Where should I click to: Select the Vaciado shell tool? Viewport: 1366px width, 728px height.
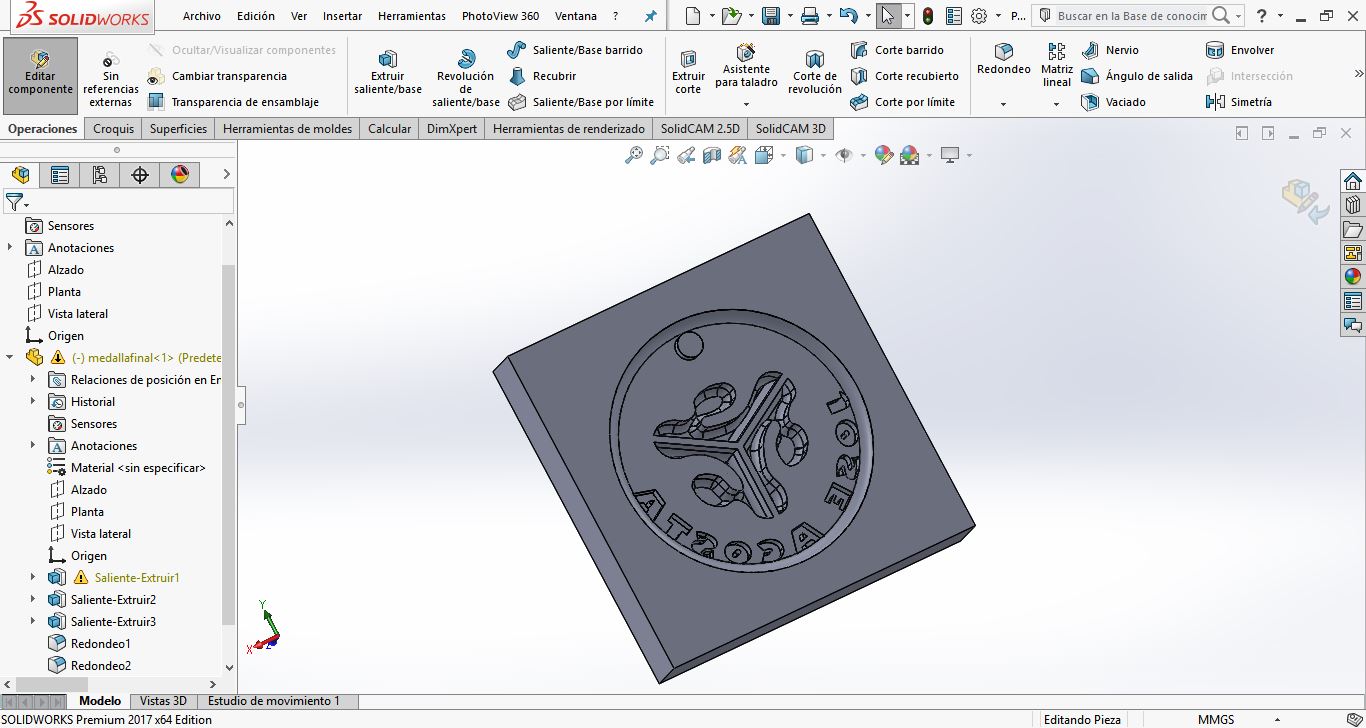coord(1113,102)
